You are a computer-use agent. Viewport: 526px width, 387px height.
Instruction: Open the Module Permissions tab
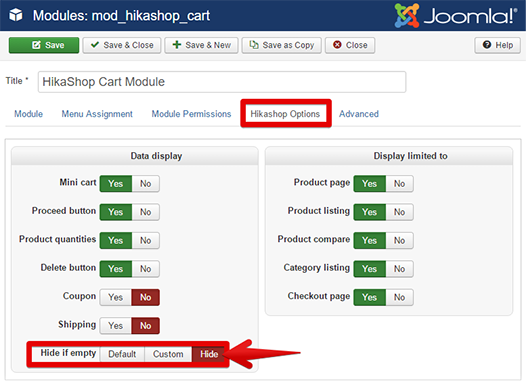click(191, 114)
